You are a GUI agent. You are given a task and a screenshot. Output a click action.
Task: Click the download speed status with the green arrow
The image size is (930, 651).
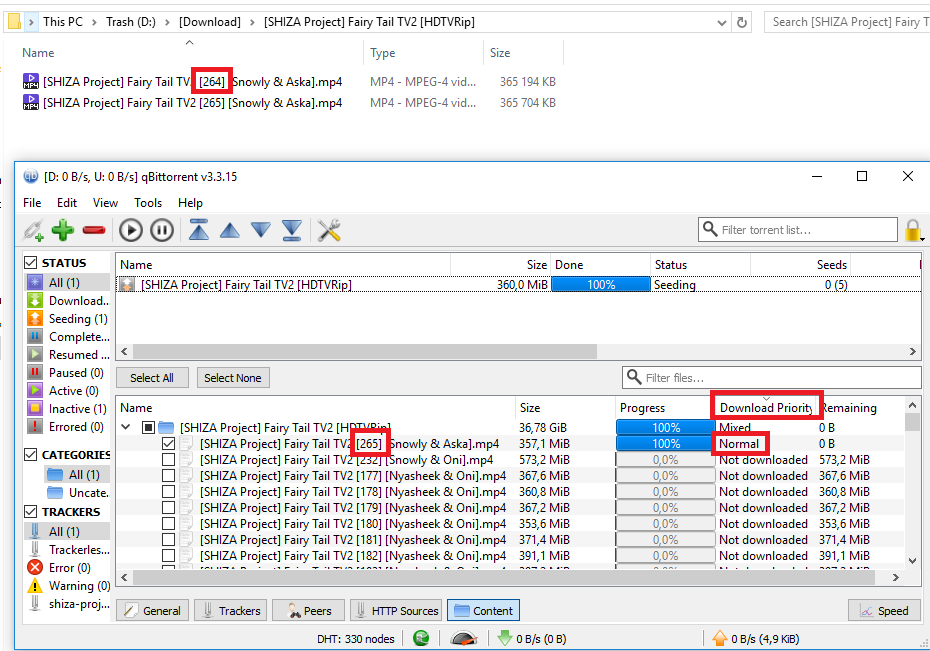tap(531, 639)
